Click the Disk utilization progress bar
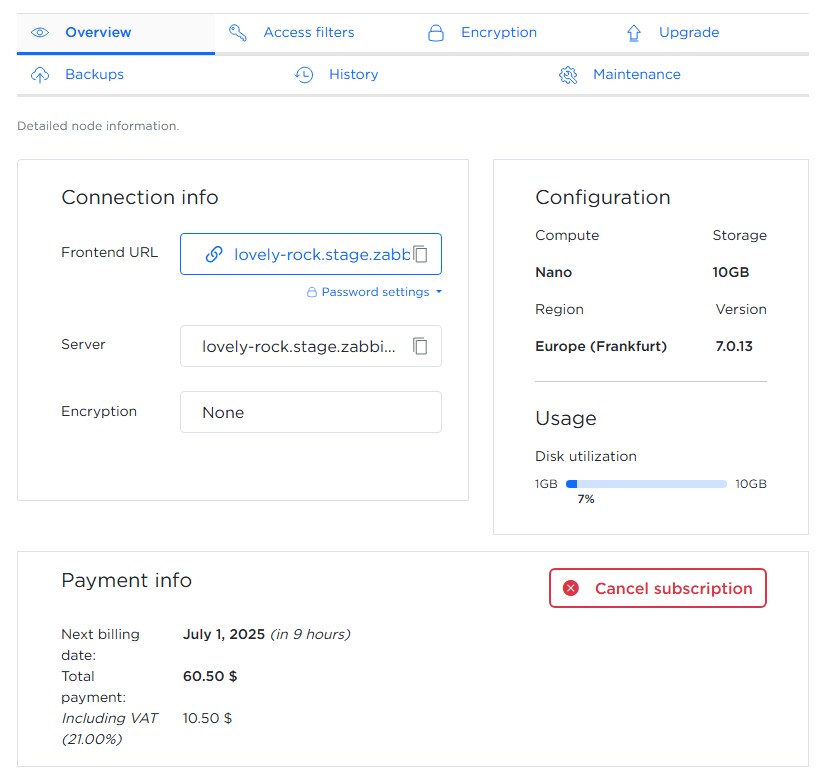This screenshot has width=827, height=783. coord(646,484)
